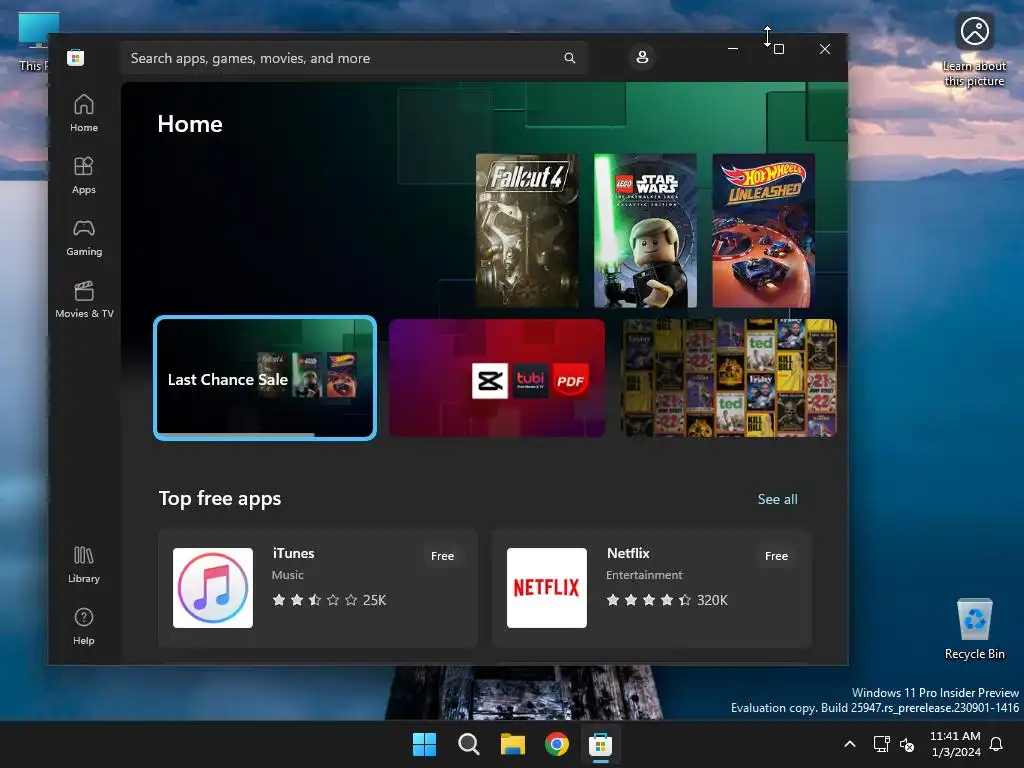Open the Apps section in sidebar
The width and height of the screenshot is (1024, 768).
[x=84, y=175]
